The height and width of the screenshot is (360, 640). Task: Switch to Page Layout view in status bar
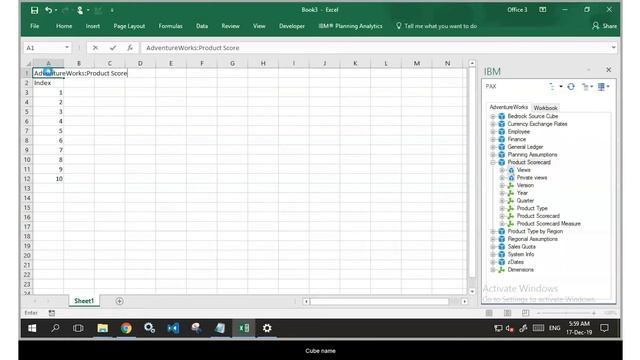pyautogui.click(x=507, y=313)
